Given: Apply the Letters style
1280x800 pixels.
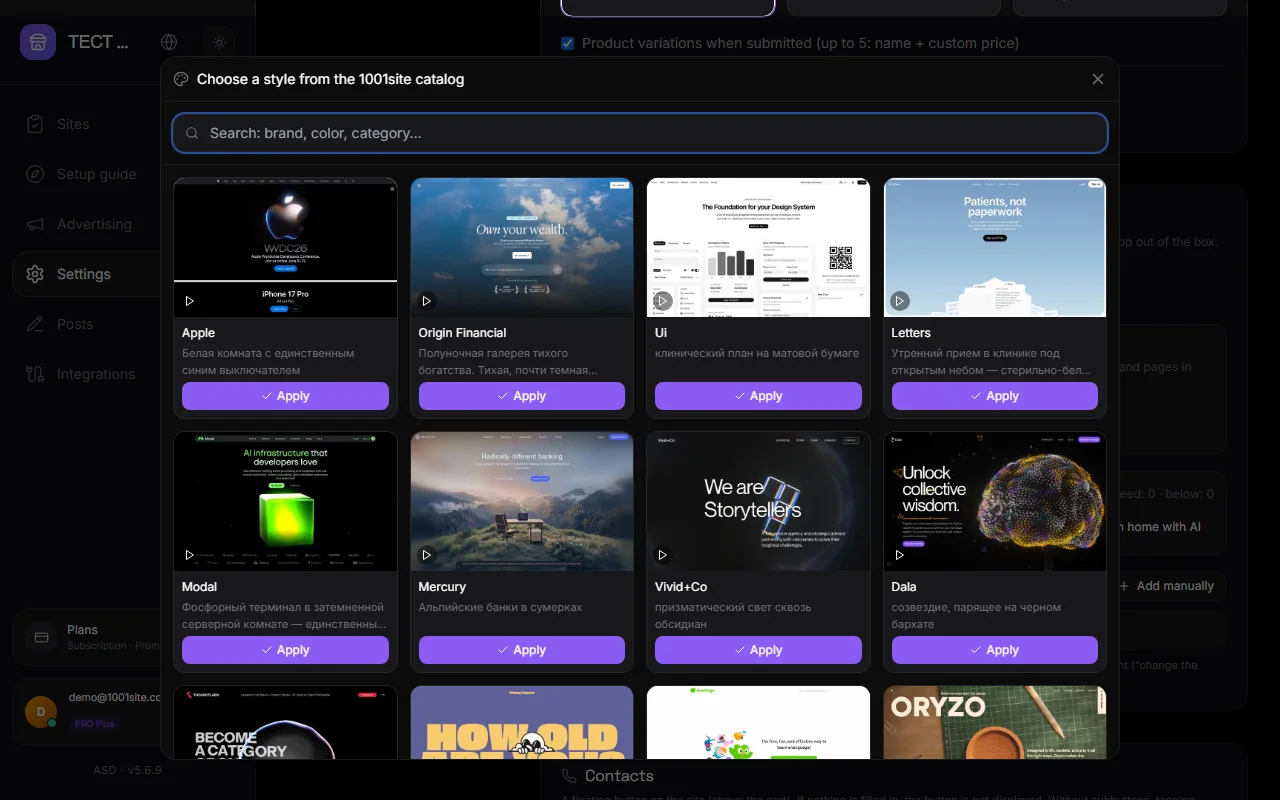Looking at the screenshot, I should tap(995, 396).
